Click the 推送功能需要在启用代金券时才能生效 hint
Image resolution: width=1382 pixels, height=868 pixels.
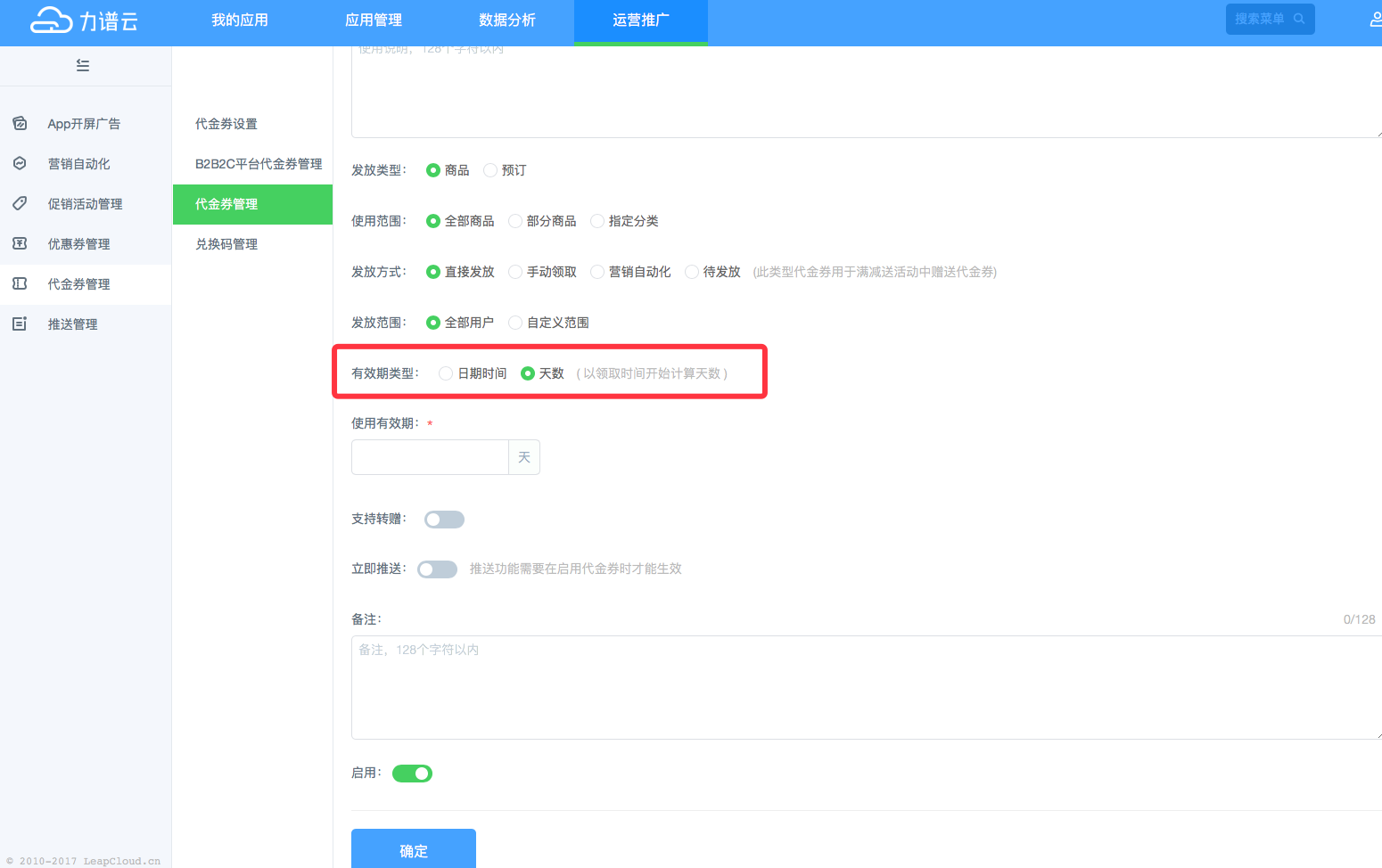576,569
